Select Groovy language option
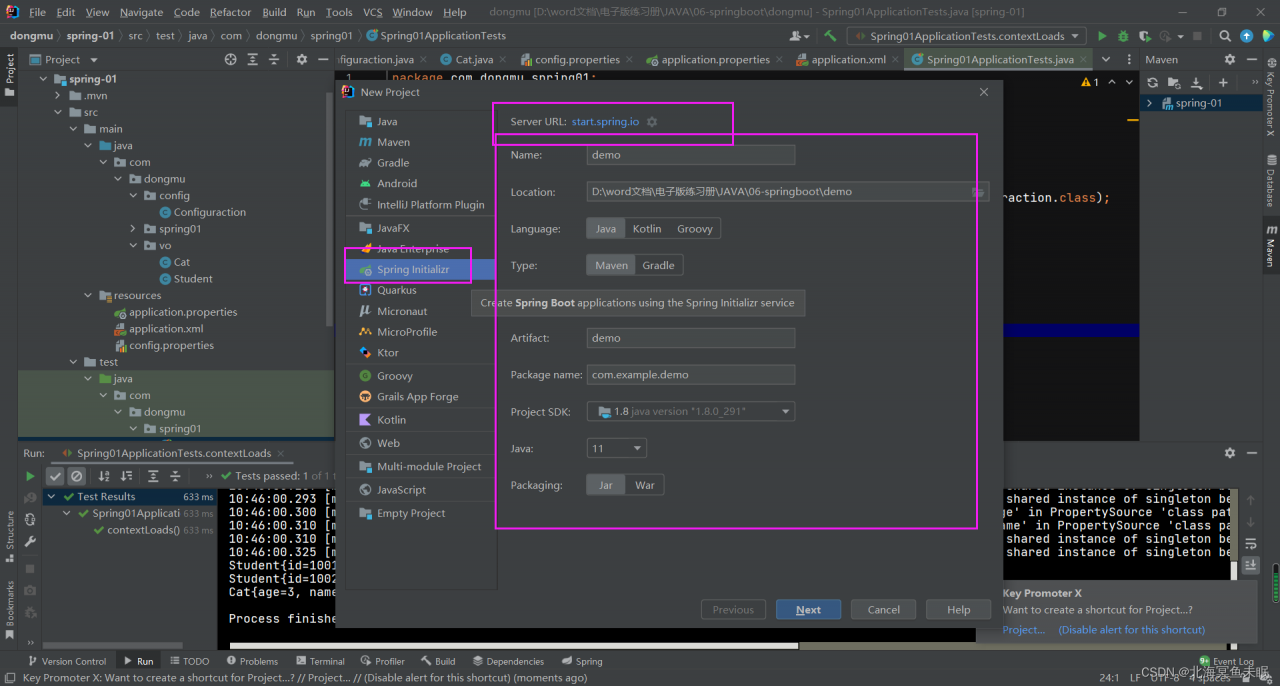The height and width of the screenshot is (686, 1280). click(x=695, y=229)
